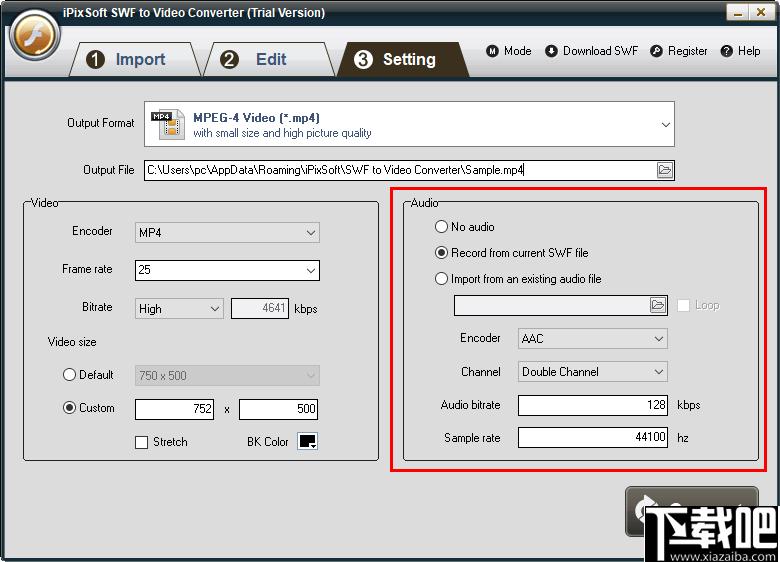Screen dimensions: 780x562
Task: Open the Frame rate dropdown
Action: point(227,270)
